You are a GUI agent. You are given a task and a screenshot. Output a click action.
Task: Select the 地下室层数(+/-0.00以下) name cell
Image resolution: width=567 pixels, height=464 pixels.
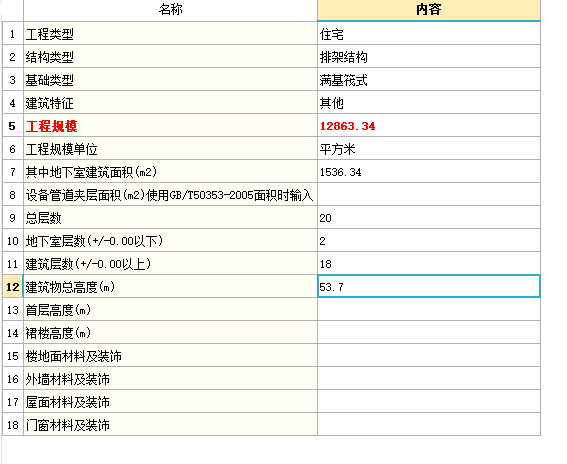pos(170,240)
